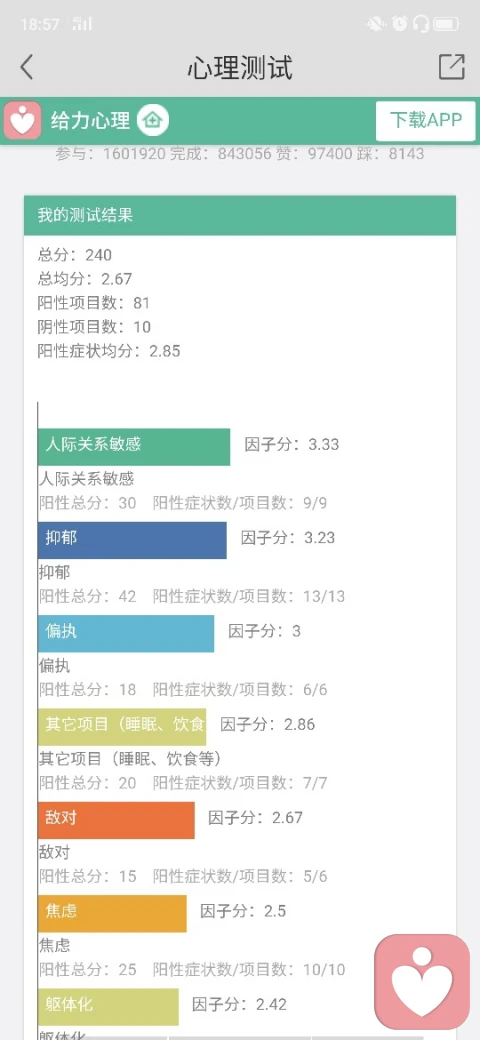Select the orange 敌对 bar
The width and height of the screenshot is (480, 1040).
point(116,820)
